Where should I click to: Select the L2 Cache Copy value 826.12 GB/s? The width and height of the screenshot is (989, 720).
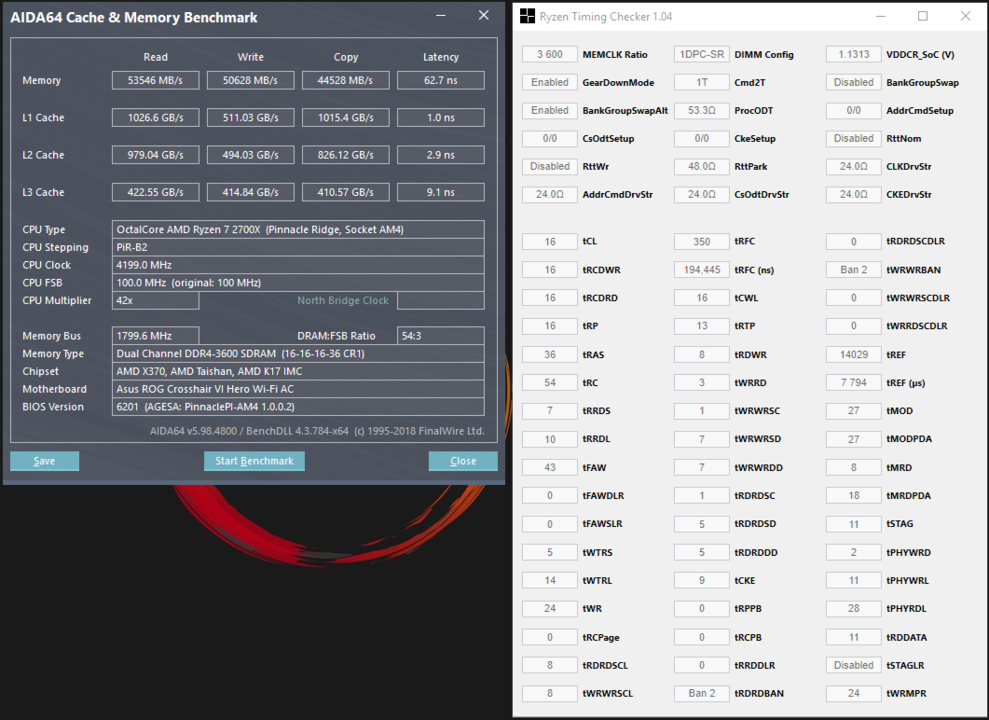point(346,154)
